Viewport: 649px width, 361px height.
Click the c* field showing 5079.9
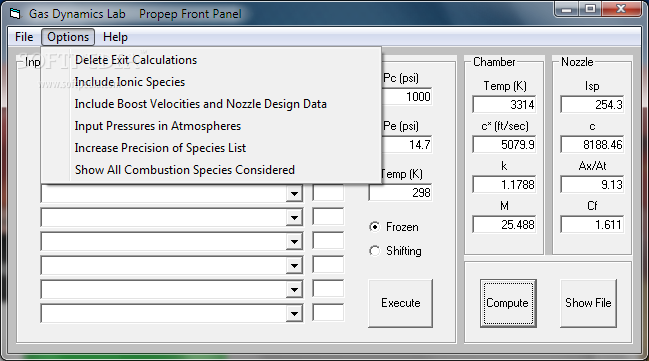click(x=504, y=145)
